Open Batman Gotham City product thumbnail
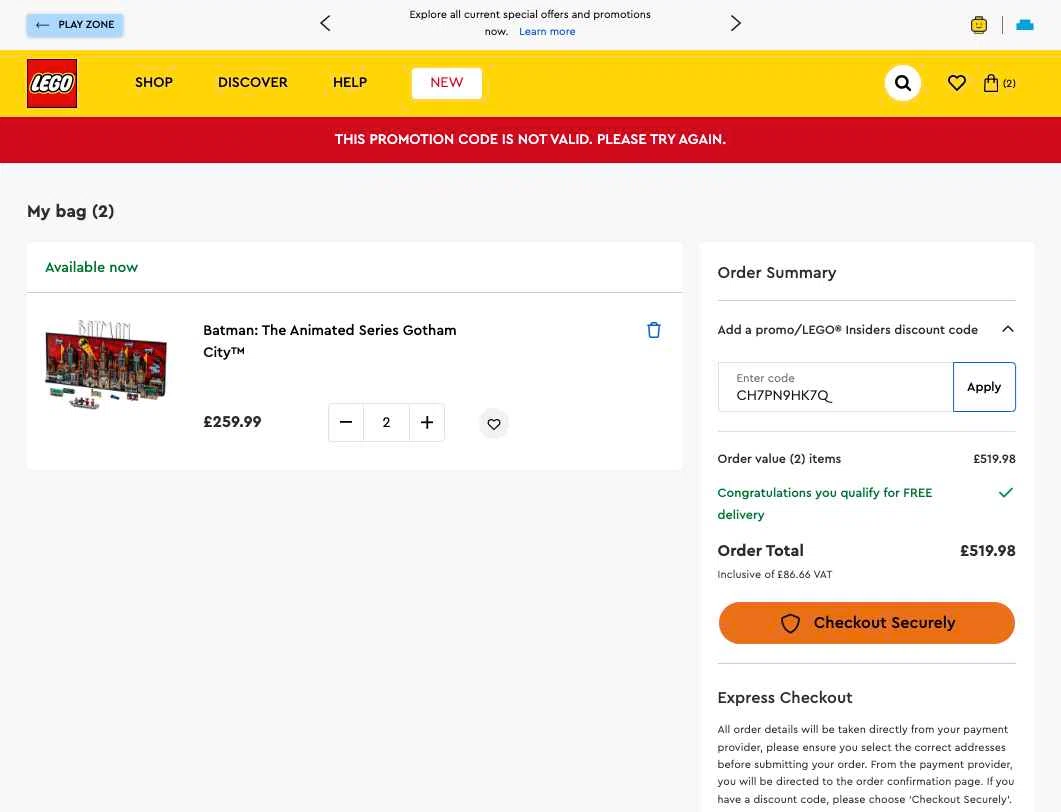This screenshot has width=1061, height=812. point(106,364)
